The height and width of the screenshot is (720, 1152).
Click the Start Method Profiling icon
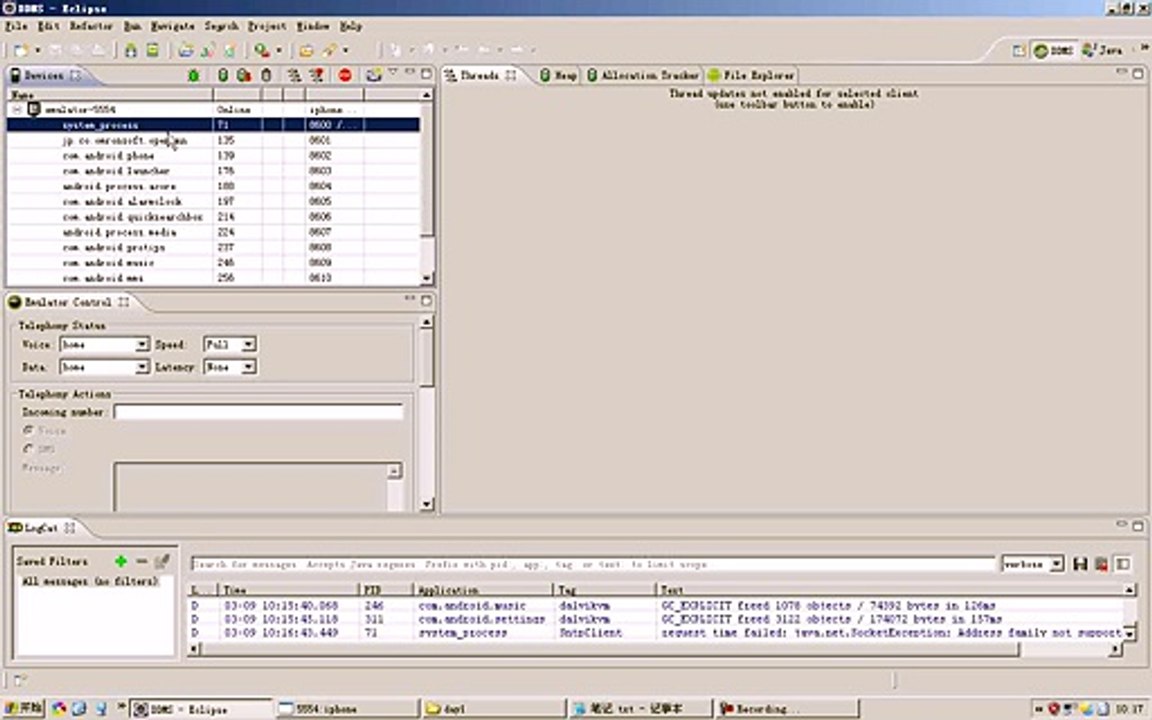tap(317, 75)
